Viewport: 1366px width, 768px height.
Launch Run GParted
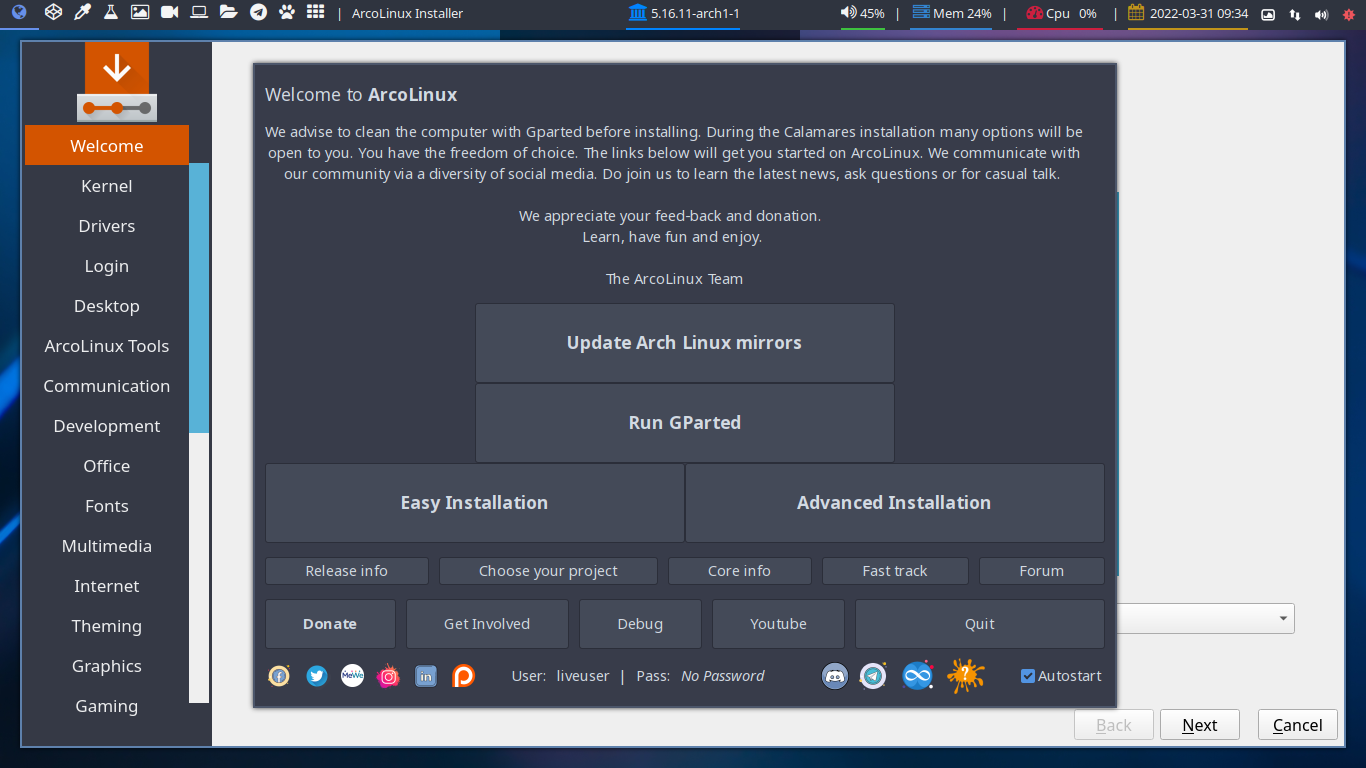click(685, 423)
